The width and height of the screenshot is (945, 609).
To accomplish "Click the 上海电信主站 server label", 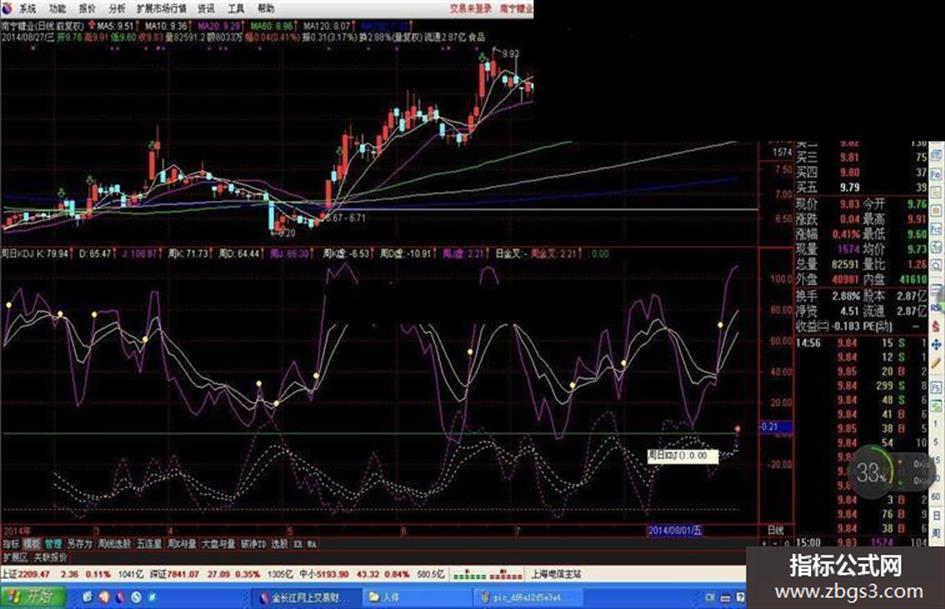I will pos(556,574).
